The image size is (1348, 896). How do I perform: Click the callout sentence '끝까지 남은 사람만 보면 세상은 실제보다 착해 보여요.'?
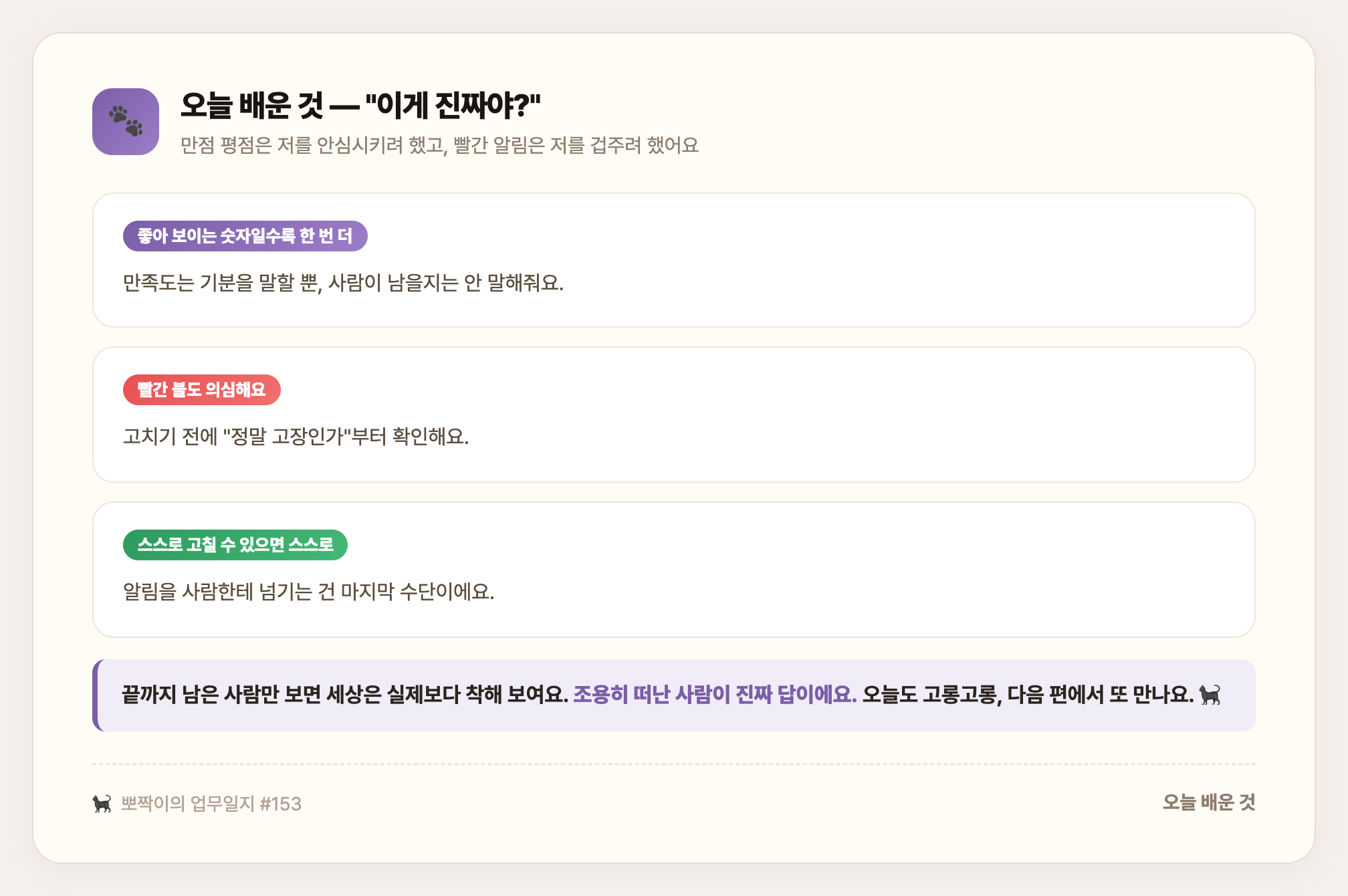(x=345, y=695)
